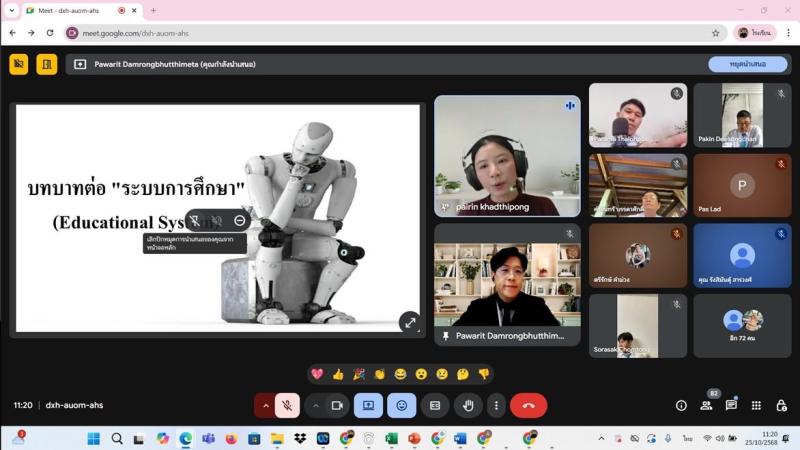
Task: Click the raise hand icon
Action: (x=467, y=405)
